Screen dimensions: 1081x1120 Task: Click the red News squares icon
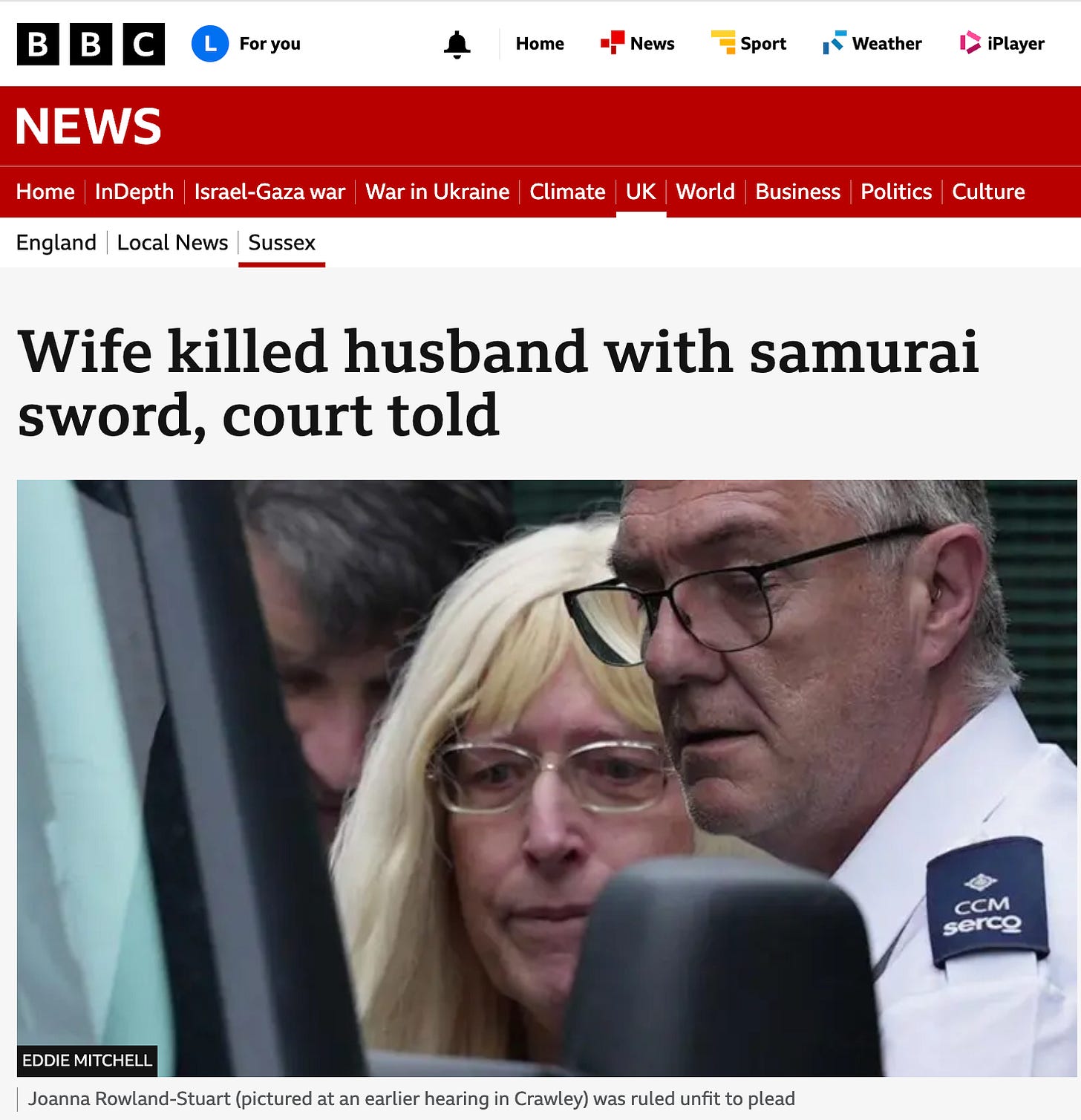(612, 42)
